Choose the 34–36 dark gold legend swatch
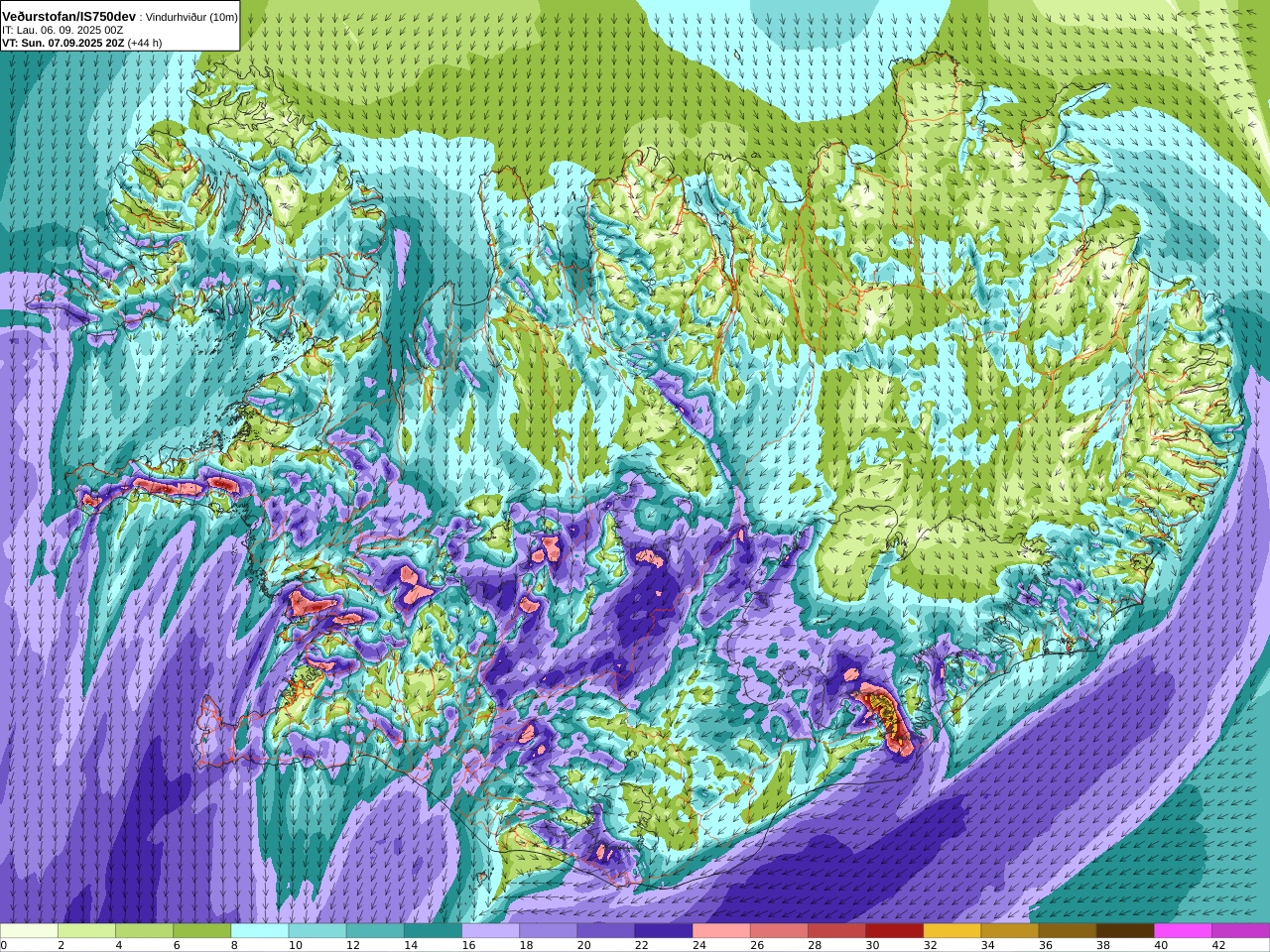Image resolution: width=1270 pixels, height=952 pixels. coord(1009,931)
